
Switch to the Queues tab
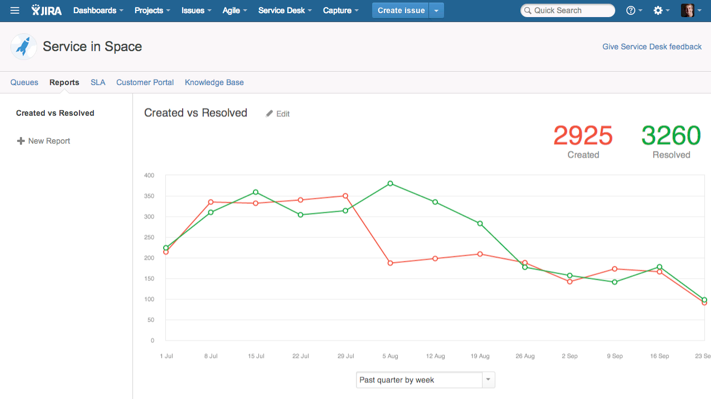pos(24,83)
